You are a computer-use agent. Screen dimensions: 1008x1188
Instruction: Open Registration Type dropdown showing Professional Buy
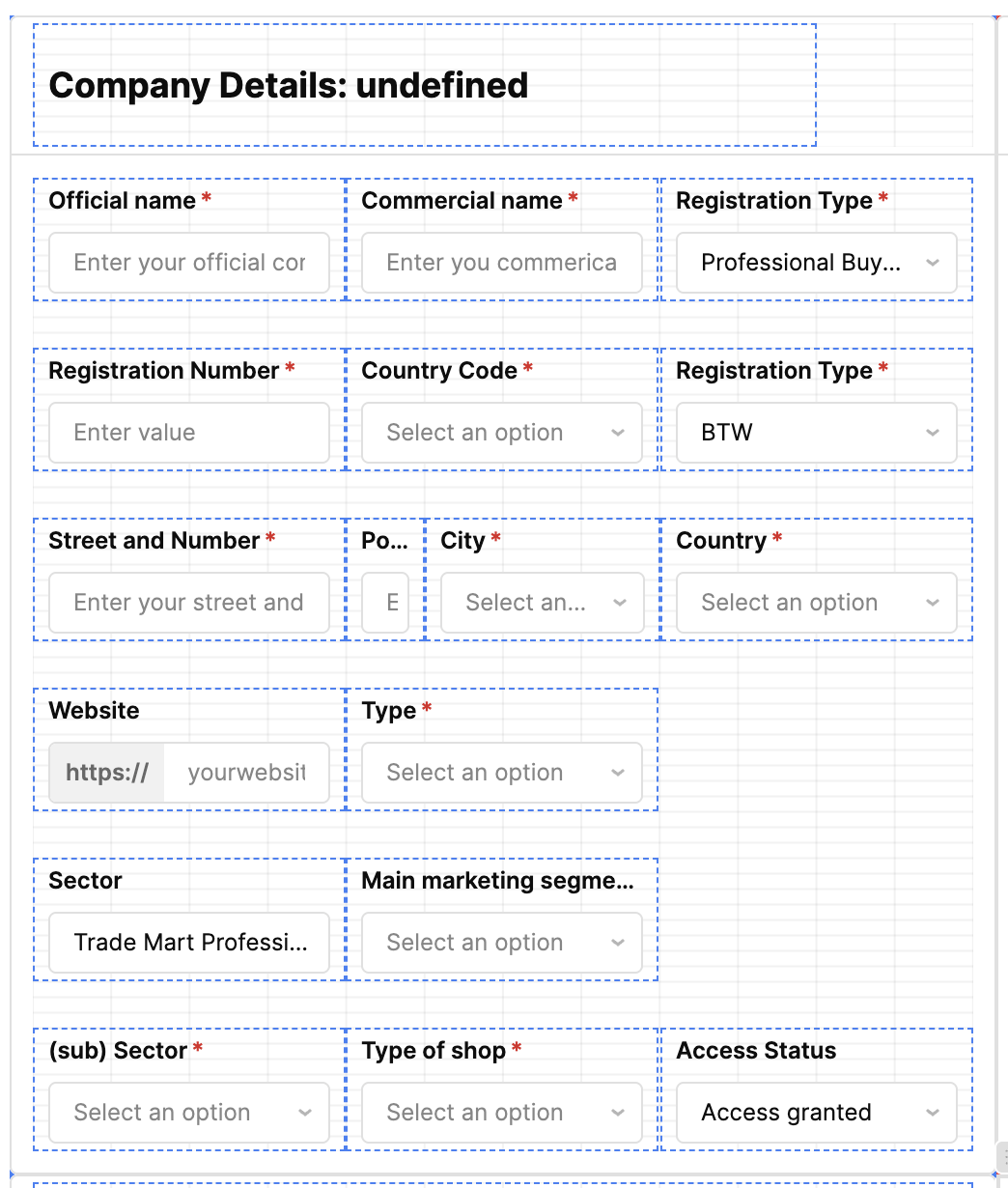pyautogui.click(x=816, y=263)
